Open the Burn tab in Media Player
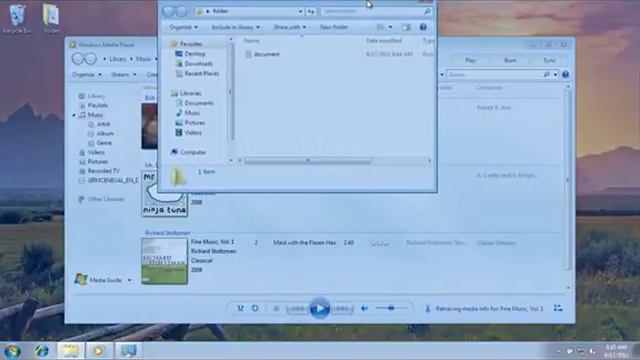Image resolution: width=640 pixels, height=360 pixels. tap(510, 60)
